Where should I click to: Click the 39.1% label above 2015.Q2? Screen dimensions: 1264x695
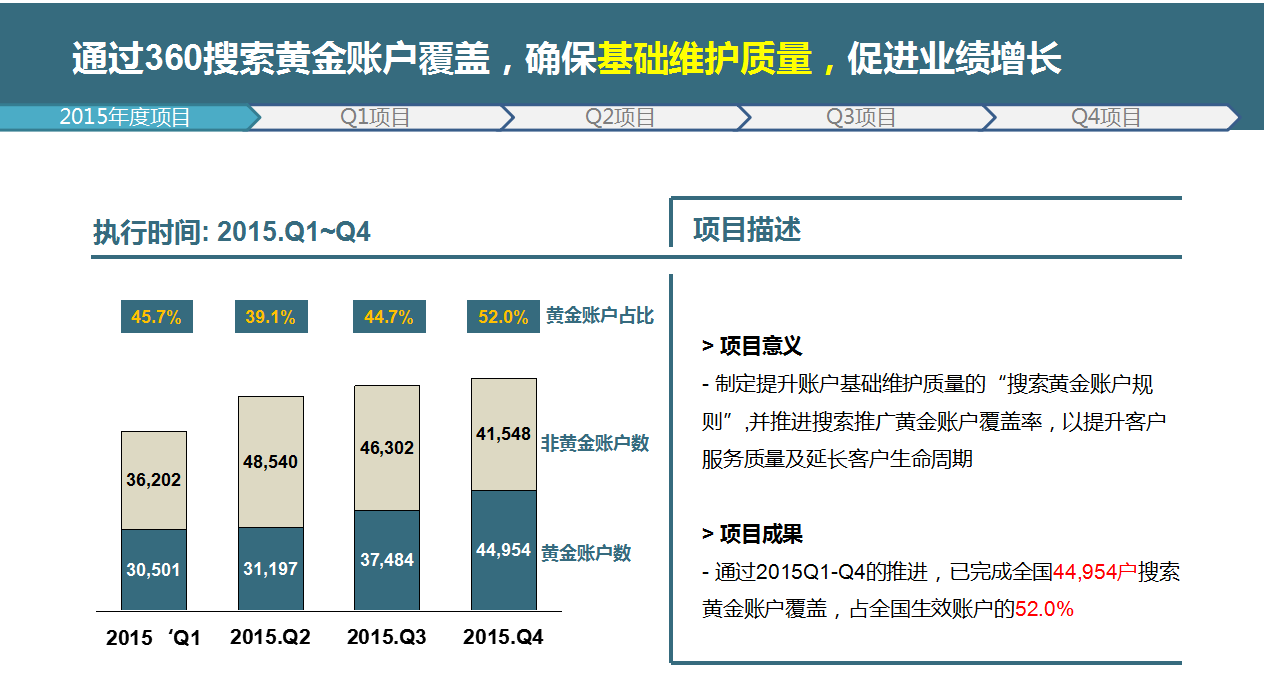[x=271, y=317]
